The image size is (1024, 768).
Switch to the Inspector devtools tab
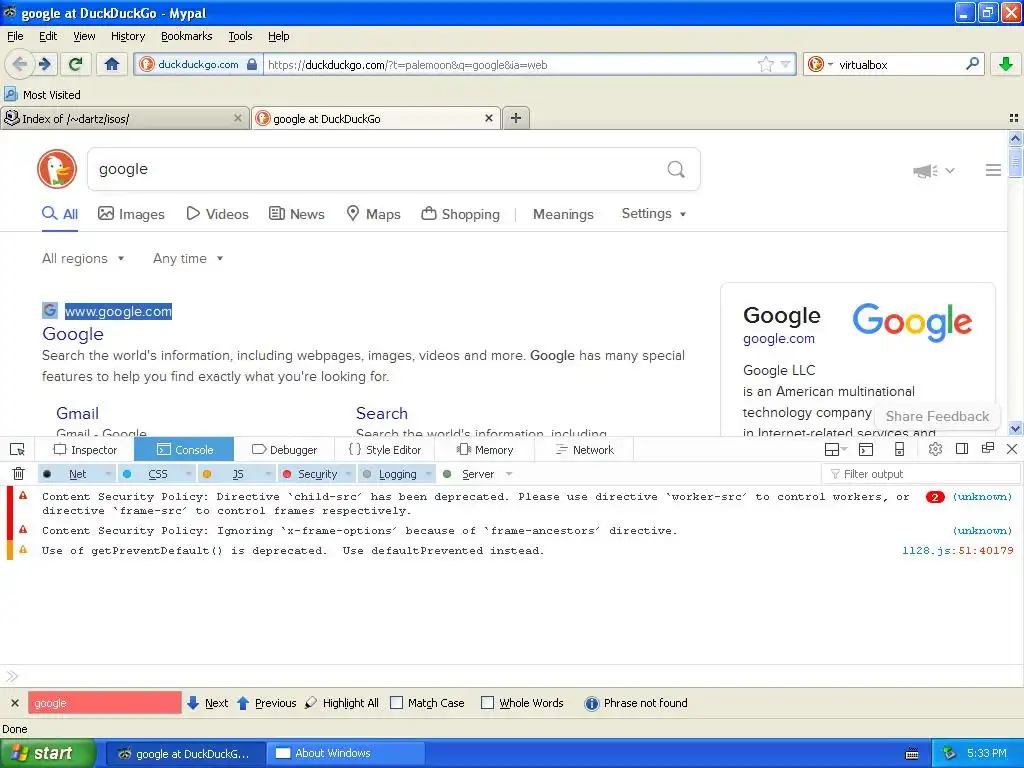coord(85,449)
